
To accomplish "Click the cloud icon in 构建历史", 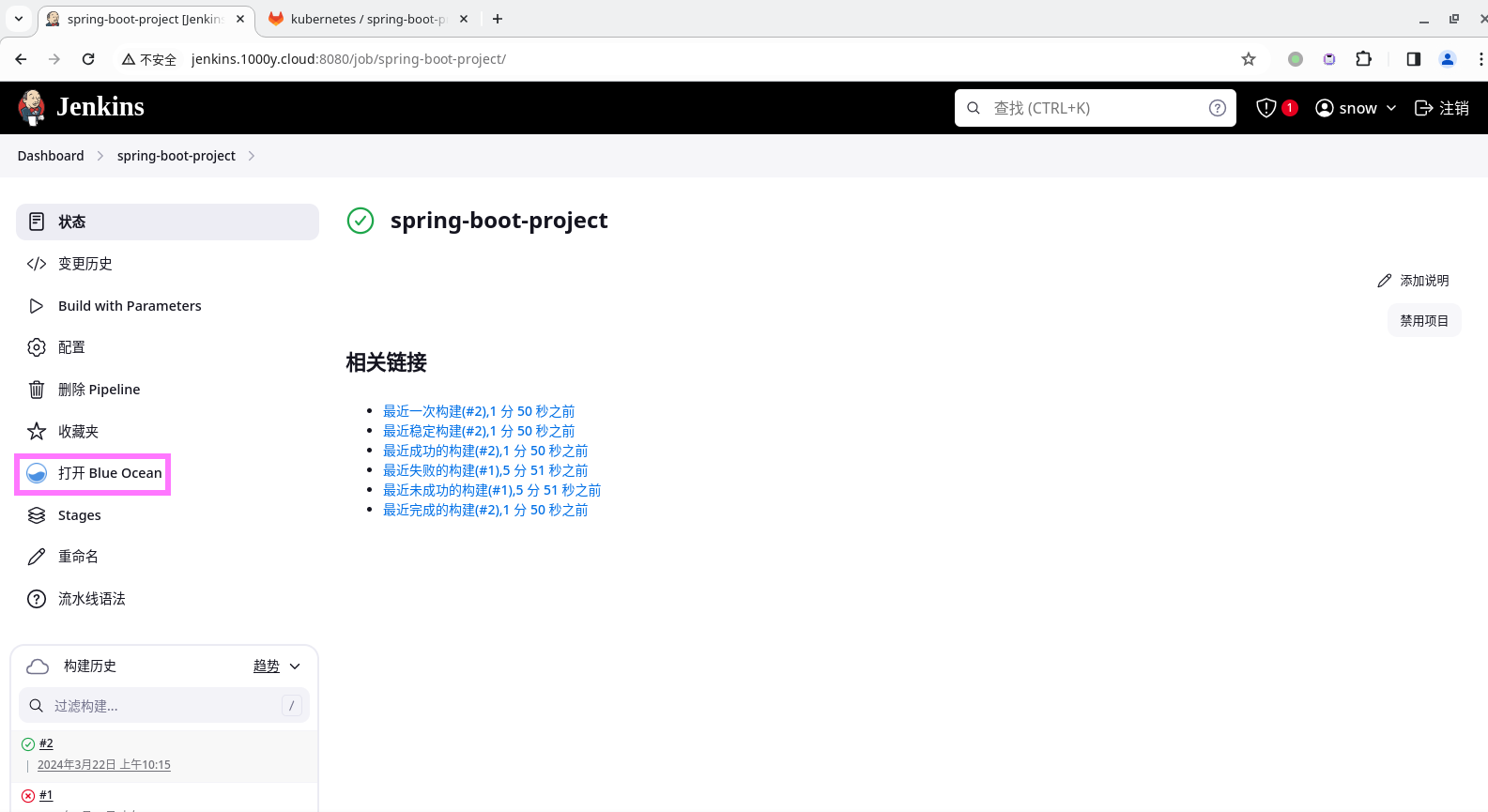I will 38,666.
